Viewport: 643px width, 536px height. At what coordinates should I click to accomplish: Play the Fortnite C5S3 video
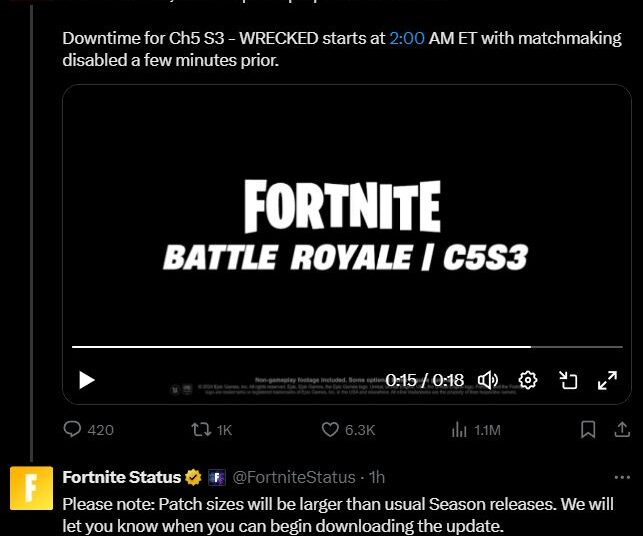(x=87, y=380)
